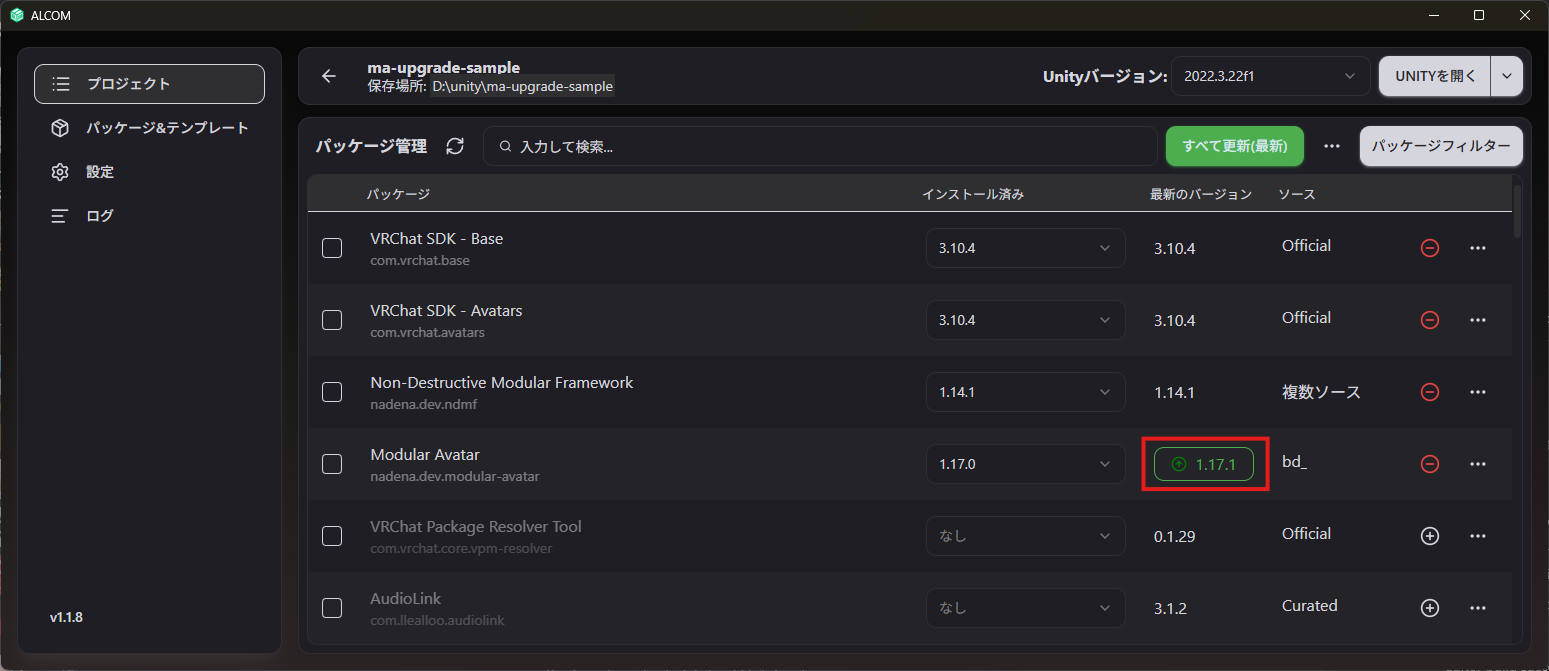Remove VRChat SDK - Base package
This screenshot has height=671, width=1549.
tap(1430, 248)
